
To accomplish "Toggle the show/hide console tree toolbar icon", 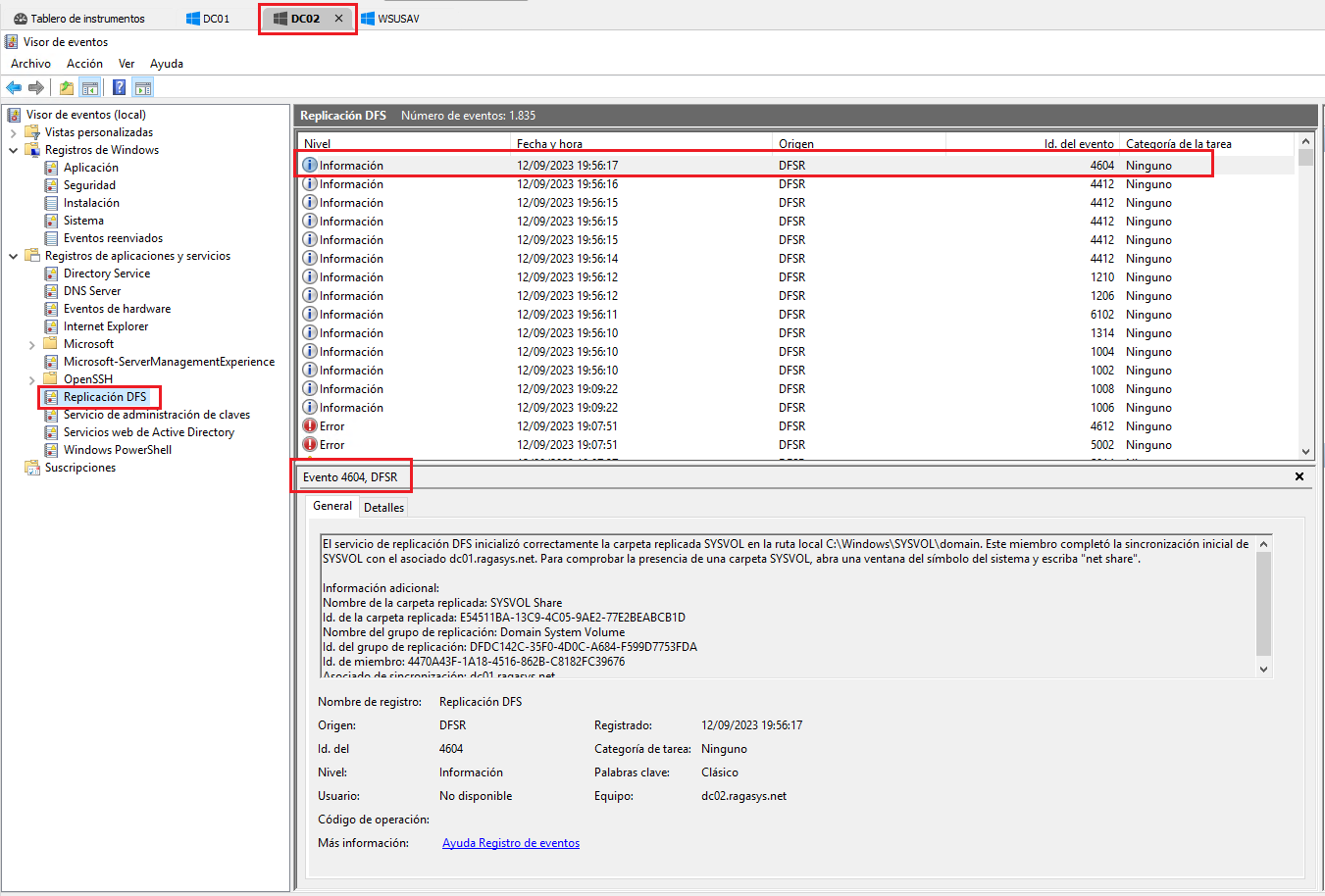I will pyautogui.click(x=89, y=87).
